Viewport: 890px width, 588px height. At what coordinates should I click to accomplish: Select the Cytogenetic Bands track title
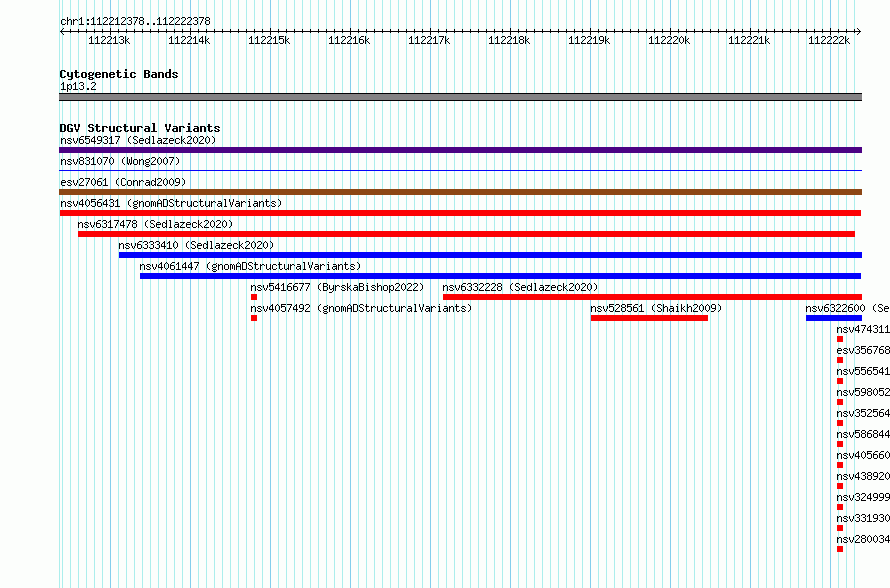point(119,74)
